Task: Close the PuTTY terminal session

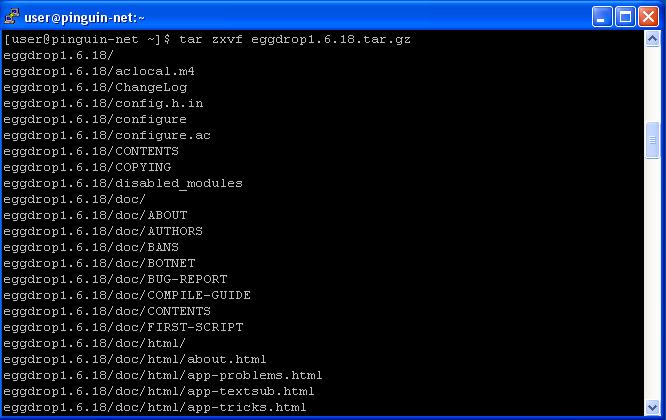Action: [x=649, y=17]
